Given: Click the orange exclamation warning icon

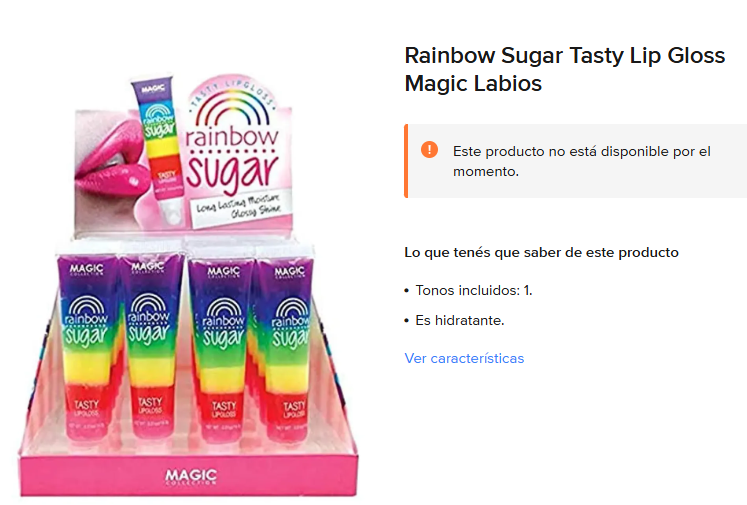Looking at the screenshot, I should (429, 149).
